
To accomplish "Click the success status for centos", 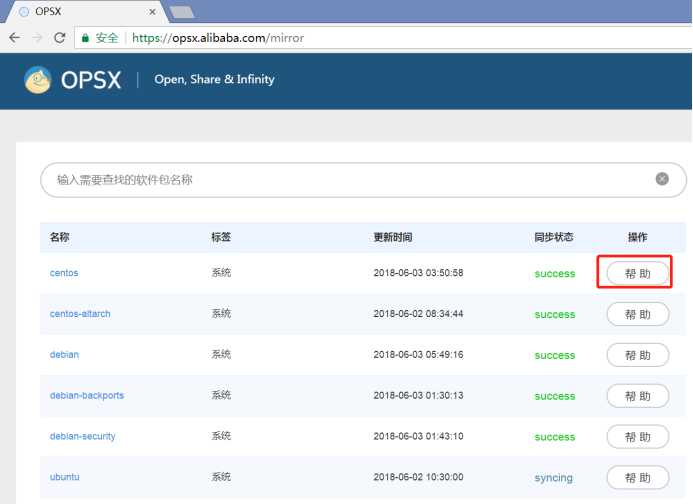I will [x=555, y=274].
